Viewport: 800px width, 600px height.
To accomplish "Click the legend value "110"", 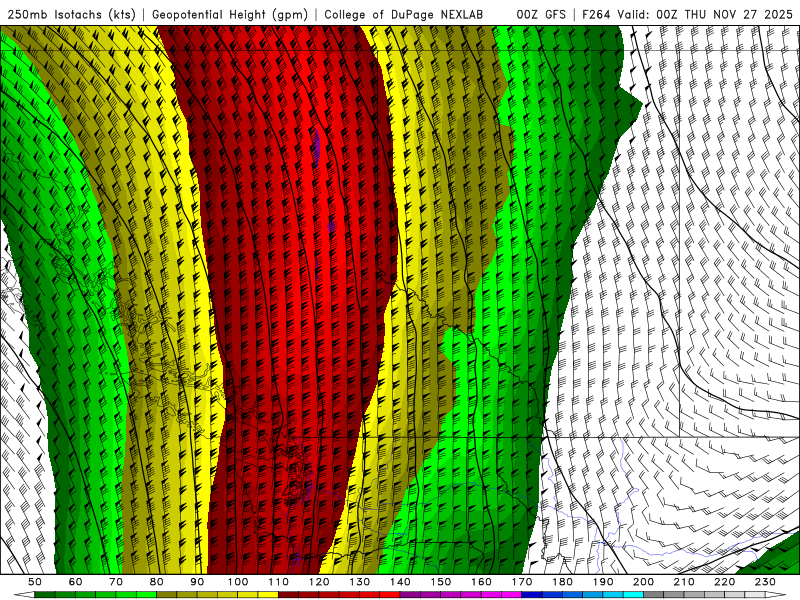I will [x=278, y=582].
